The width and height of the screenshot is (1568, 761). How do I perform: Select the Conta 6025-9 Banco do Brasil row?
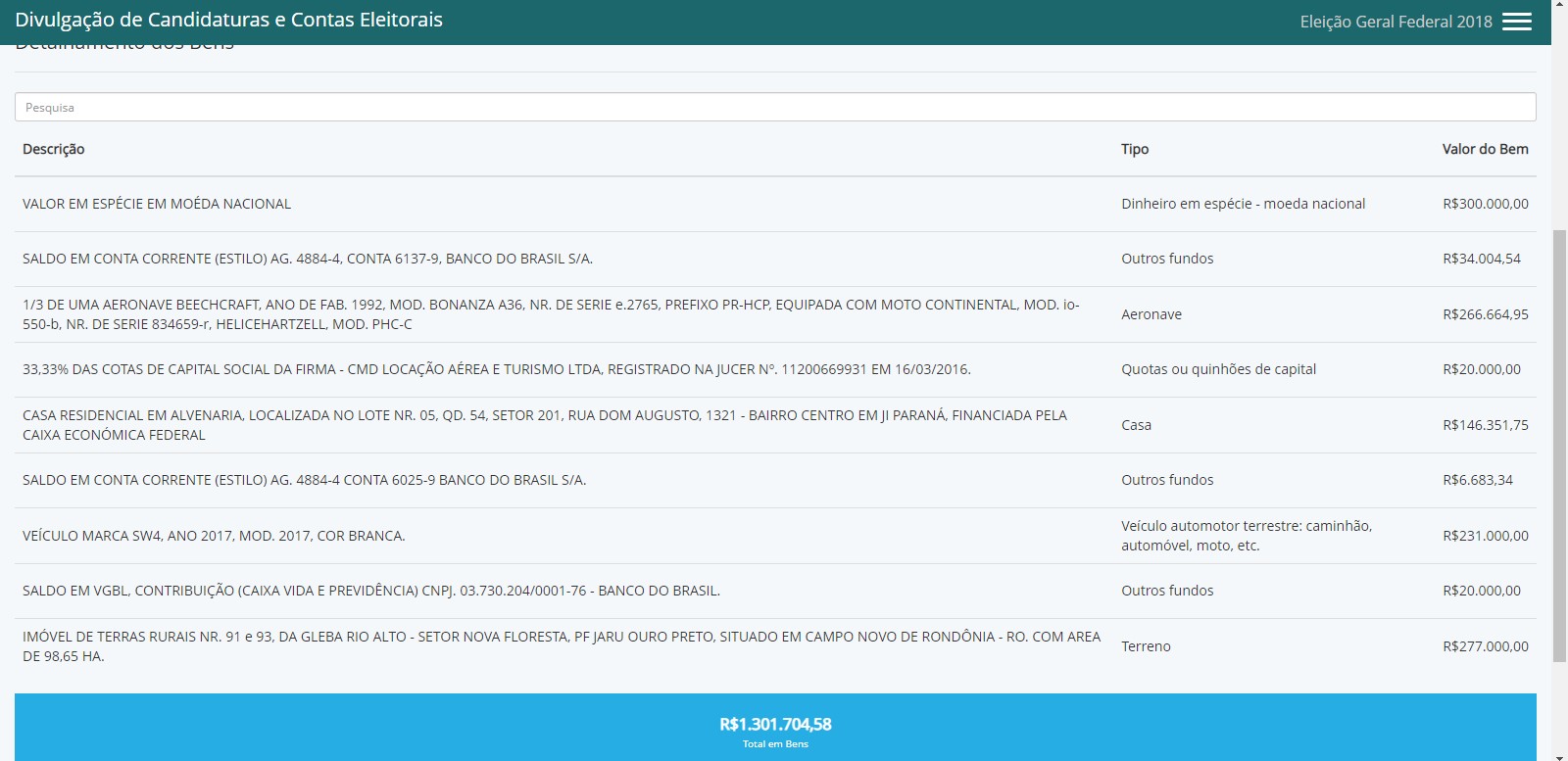click(304, 480)
